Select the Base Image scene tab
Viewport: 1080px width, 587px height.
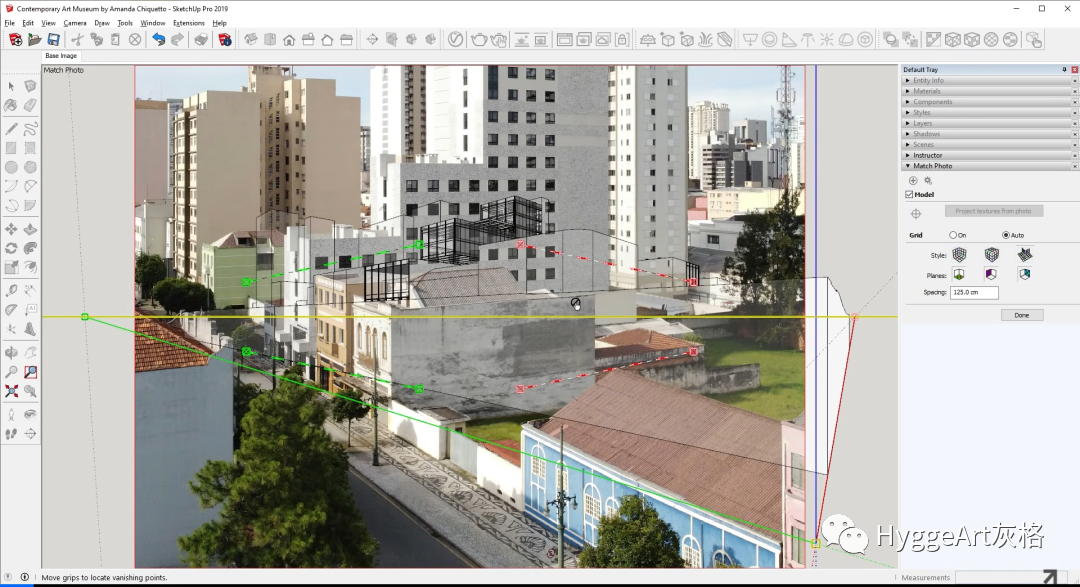tap(61, 56)
